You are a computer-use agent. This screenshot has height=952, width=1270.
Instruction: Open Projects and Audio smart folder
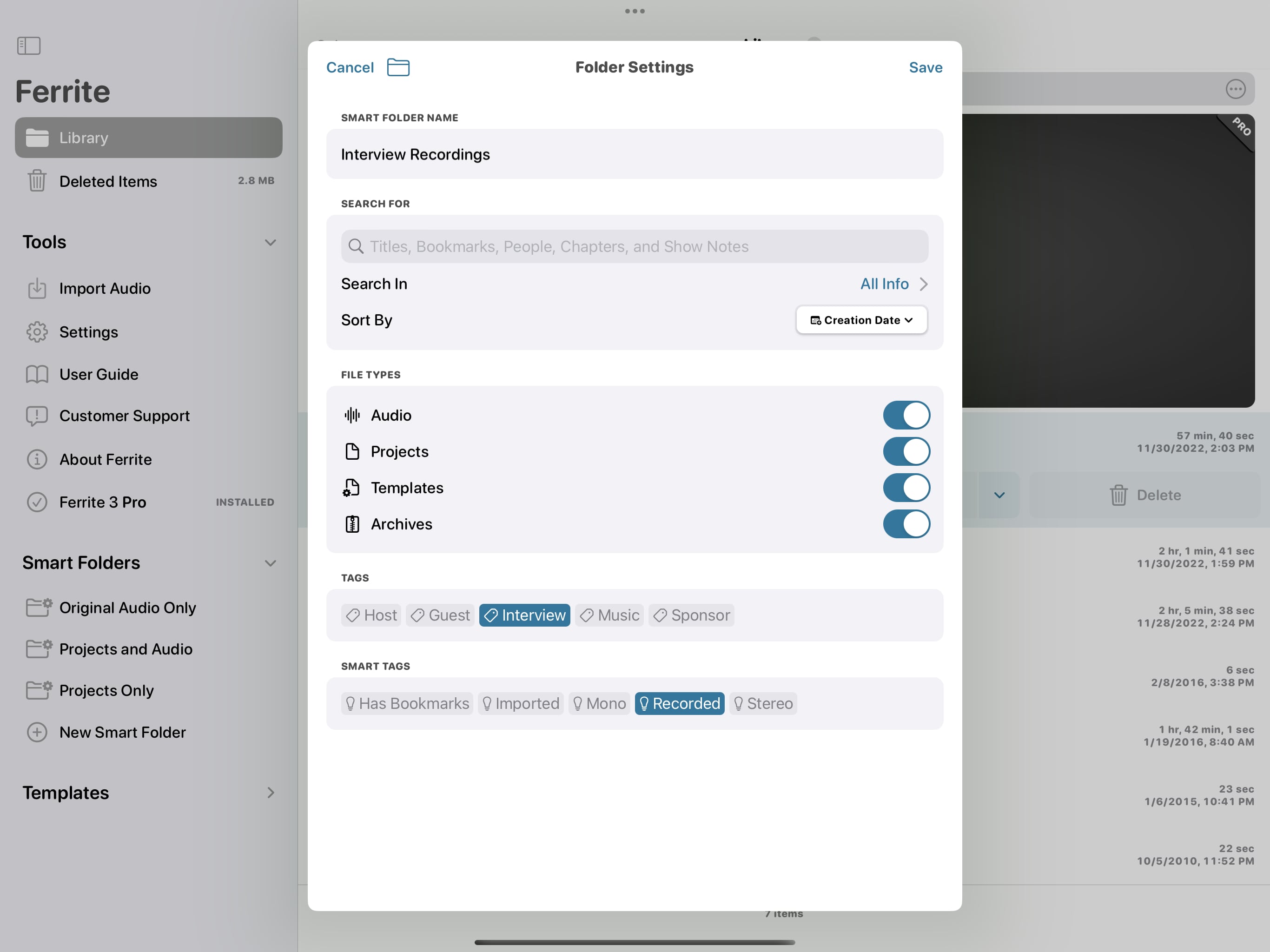pyautogui.click(x=126, y=649)
